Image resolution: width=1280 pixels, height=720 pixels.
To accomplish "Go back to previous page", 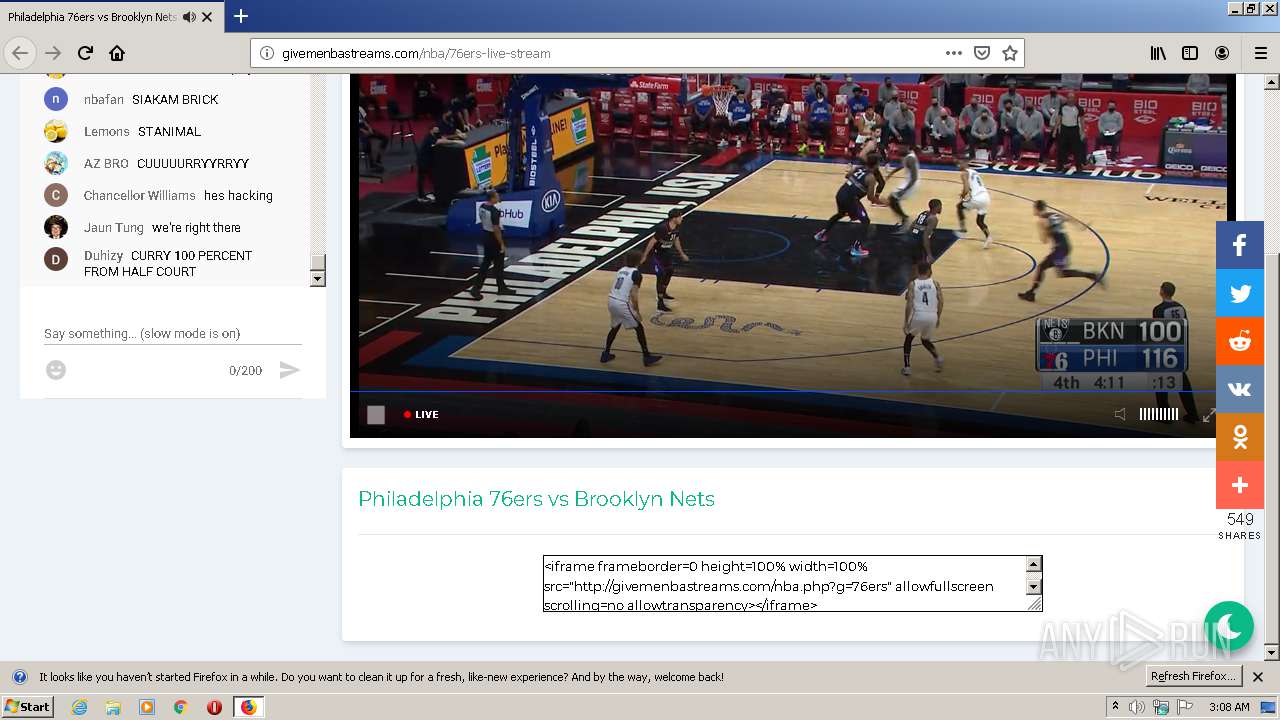I will pos(20,53).
